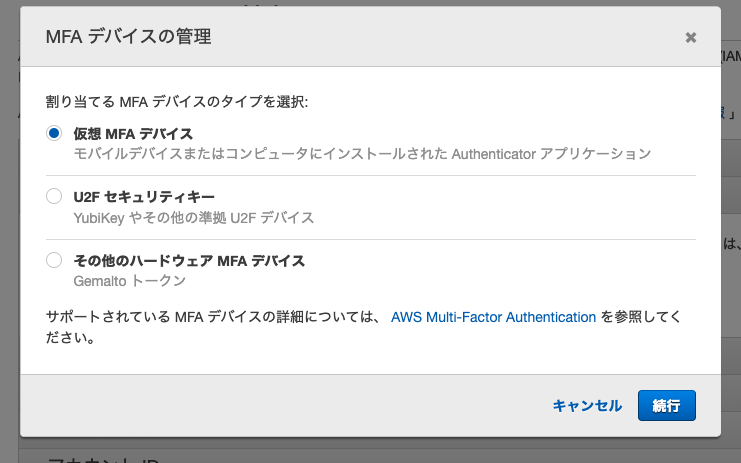Viewport: 741px width, 463px height.
Task: Click the MFA デバイスの管理 dialog title
Action: coord(128,38)
